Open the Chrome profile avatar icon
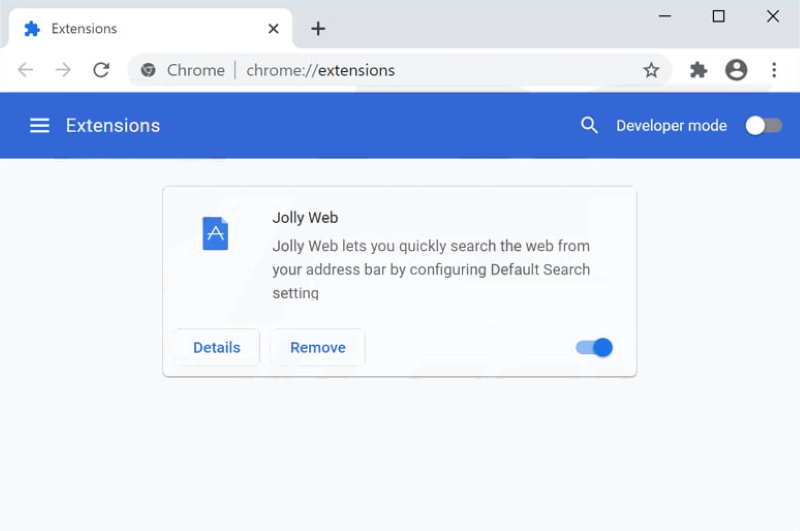Image resolution: width=800 pixels, height=531 pixels. point(736,70)
